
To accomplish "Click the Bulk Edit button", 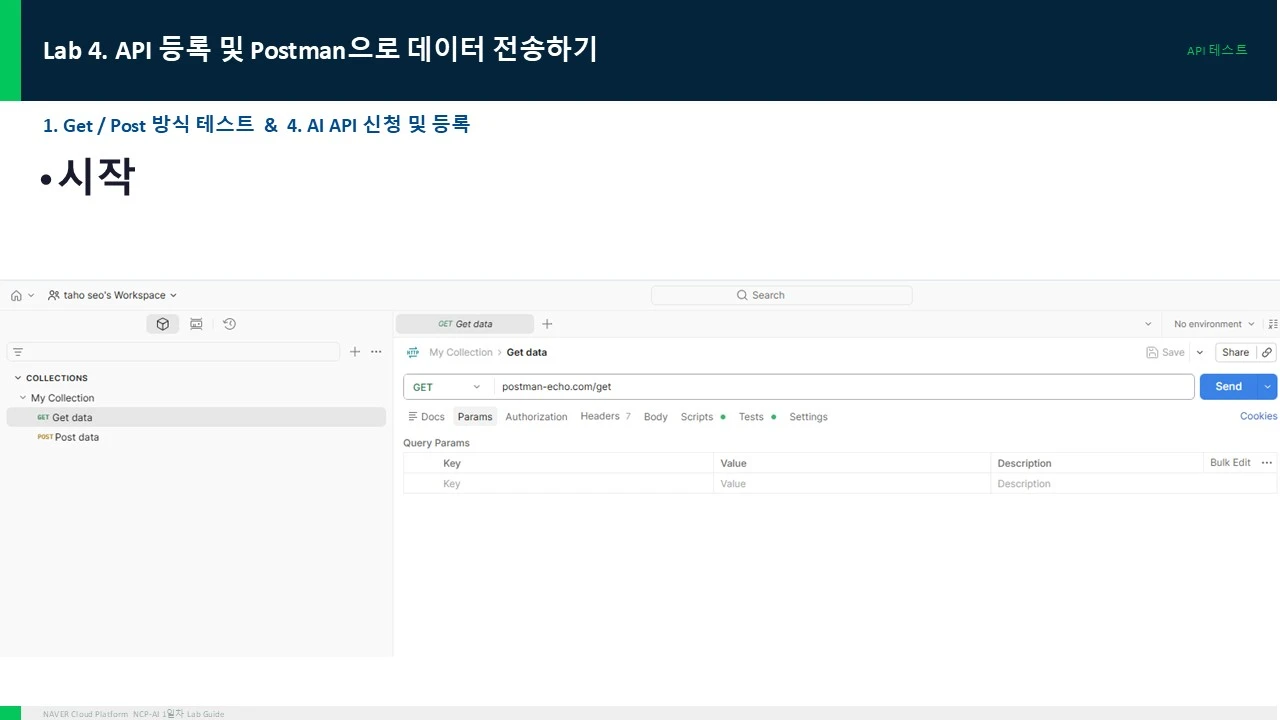I will point(1230,463).
